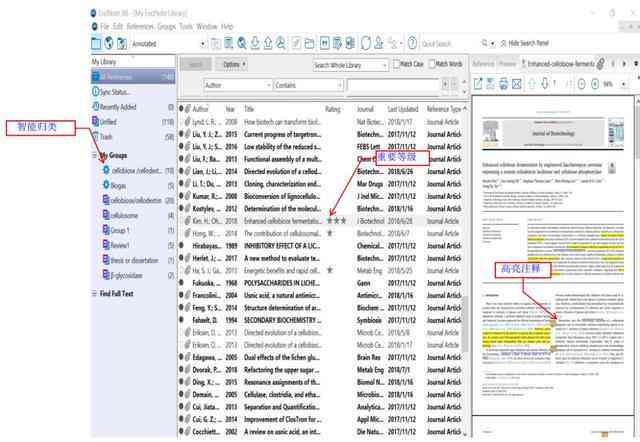Open the Search Whole Library dropdown
The image size is (640, 442).
point(350,65)
